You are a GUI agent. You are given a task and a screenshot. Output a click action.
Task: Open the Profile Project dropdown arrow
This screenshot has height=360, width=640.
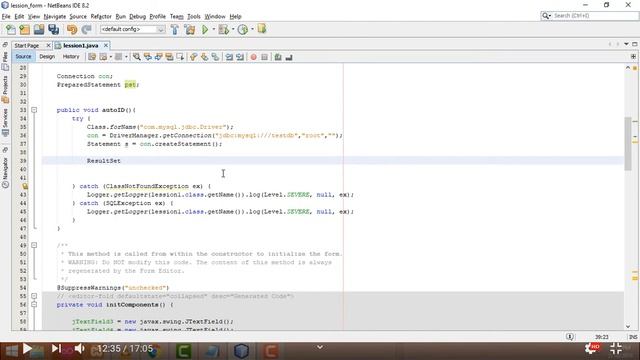coord(252,29)
